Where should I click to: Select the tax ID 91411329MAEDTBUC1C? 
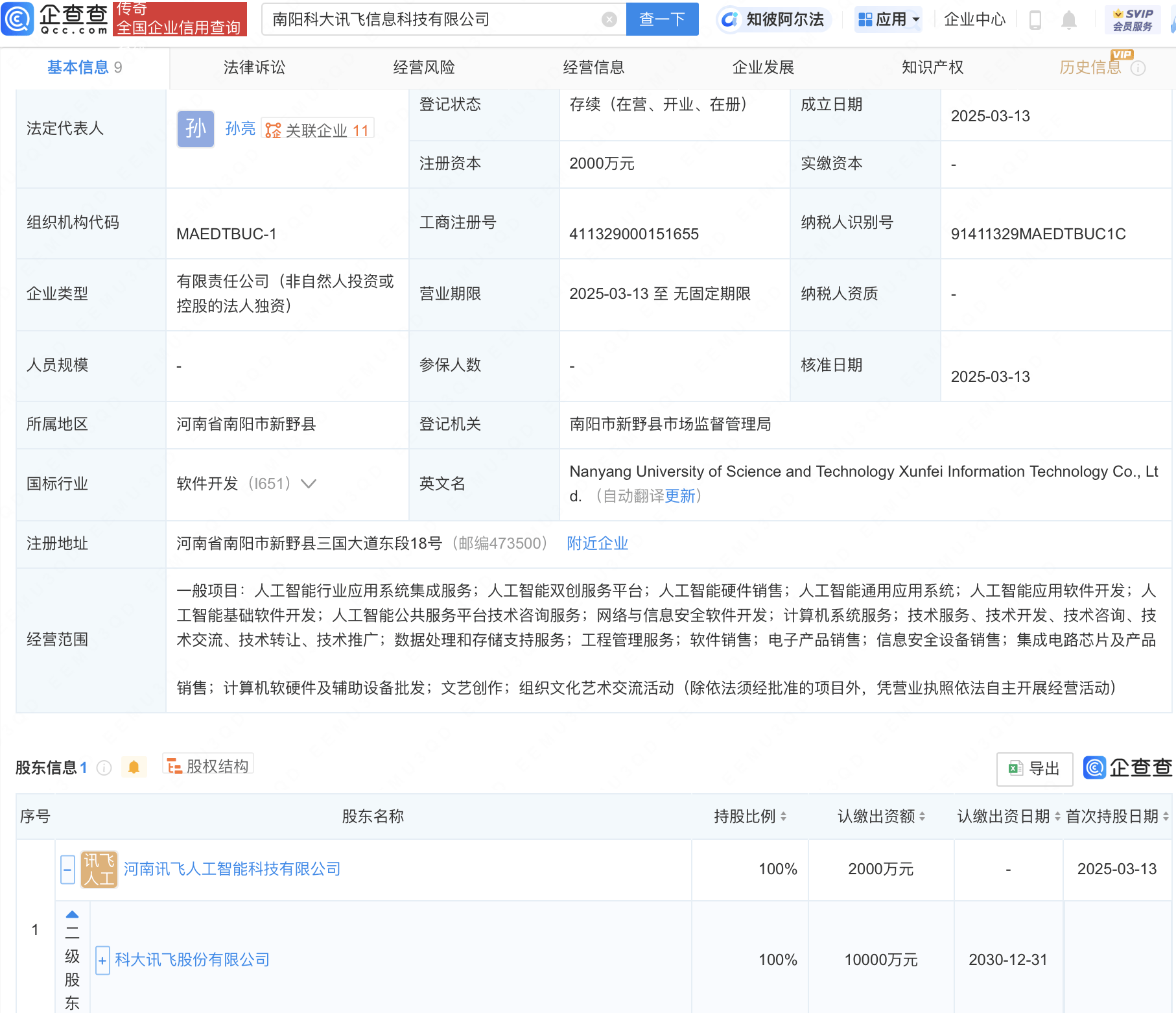1039,234
